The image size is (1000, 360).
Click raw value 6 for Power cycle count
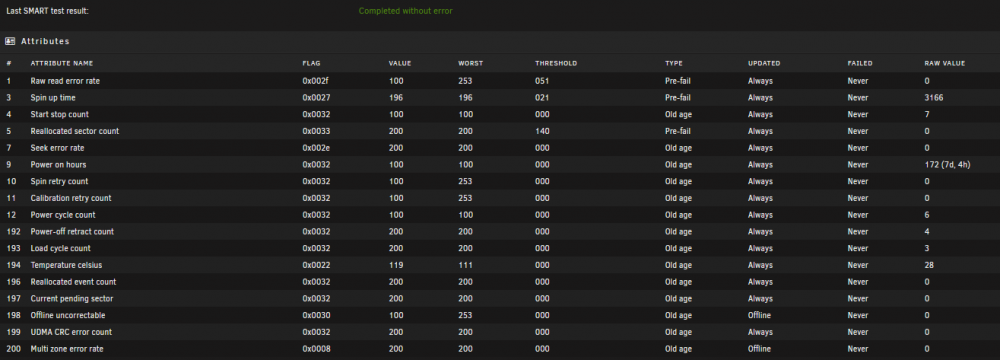pos(927,214)
